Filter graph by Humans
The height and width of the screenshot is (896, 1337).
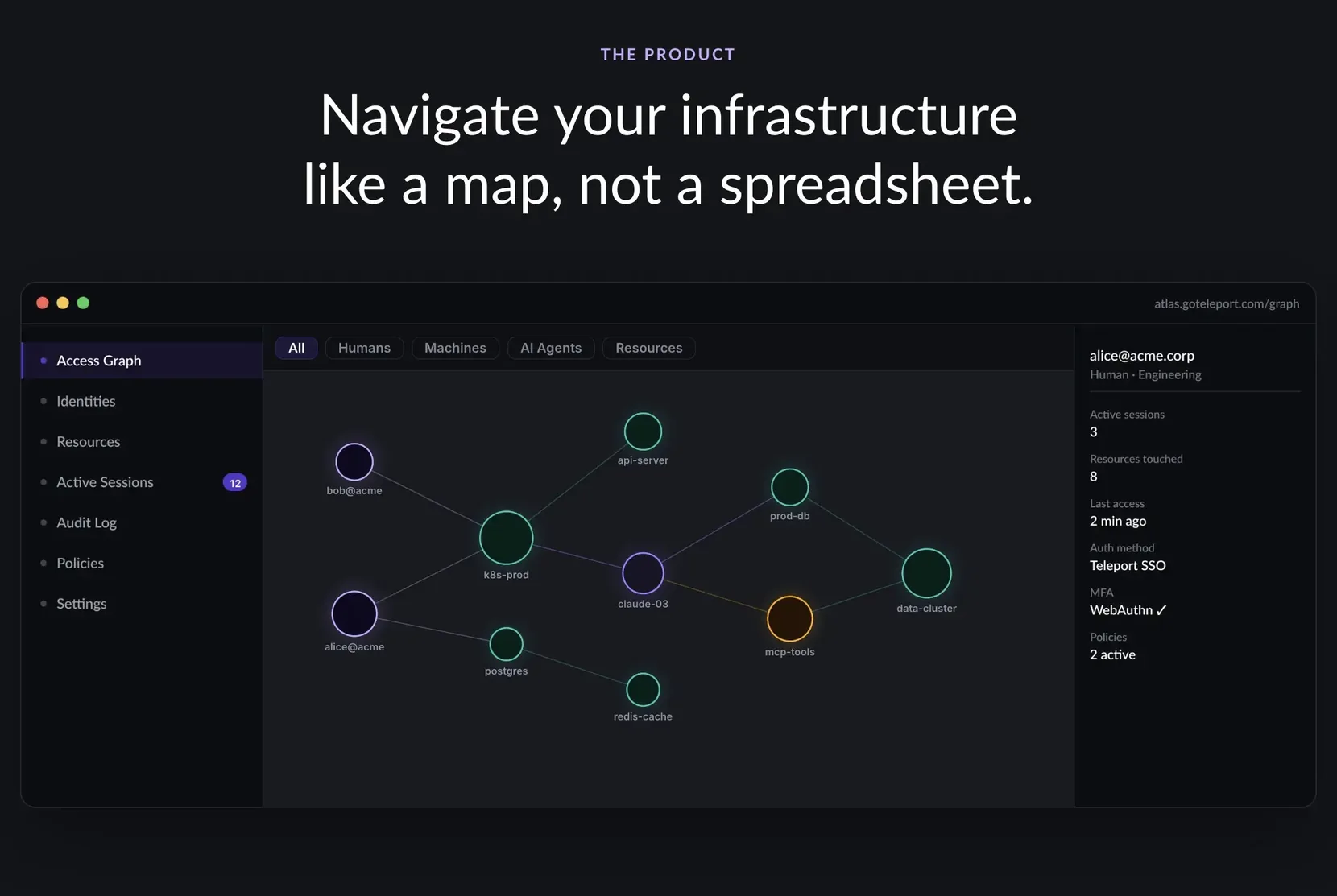364,348
